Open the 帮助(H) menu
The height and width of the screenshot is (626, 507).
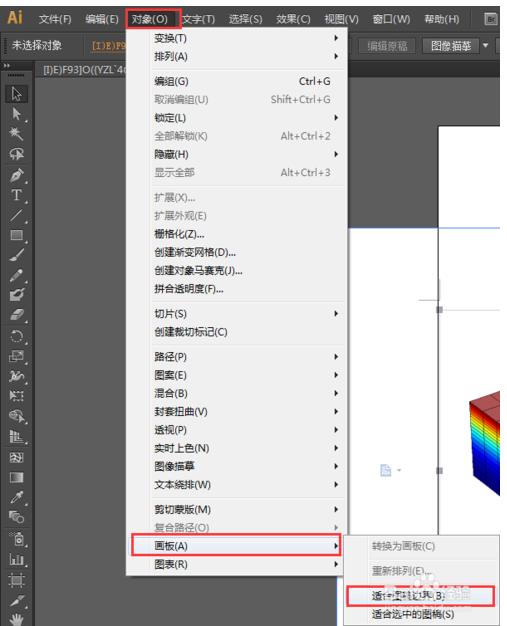(x=441, y=19)
